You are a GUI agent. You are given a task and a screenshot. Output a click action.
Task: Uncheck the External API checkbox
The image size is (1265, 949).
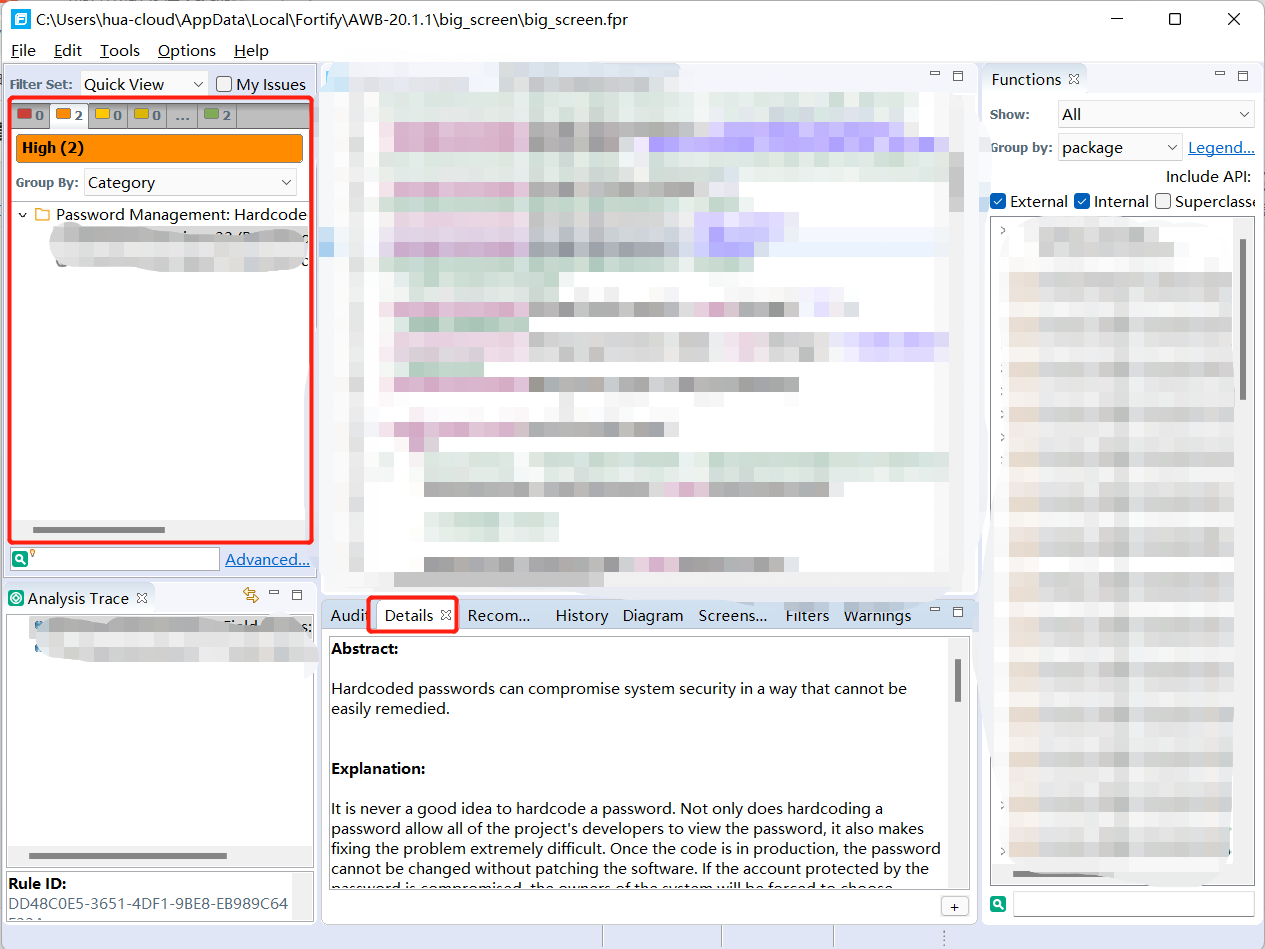[998, 201]
